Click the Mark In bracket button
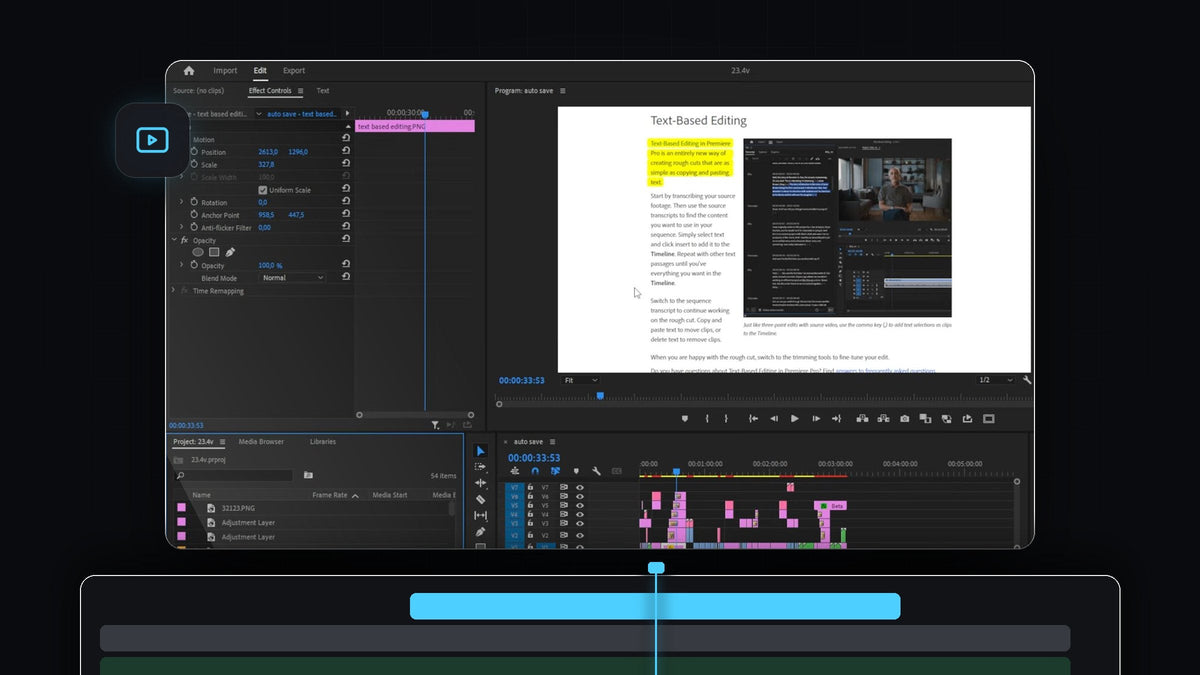The width and height of the screenshot is (1200, 675). (707, 419)
